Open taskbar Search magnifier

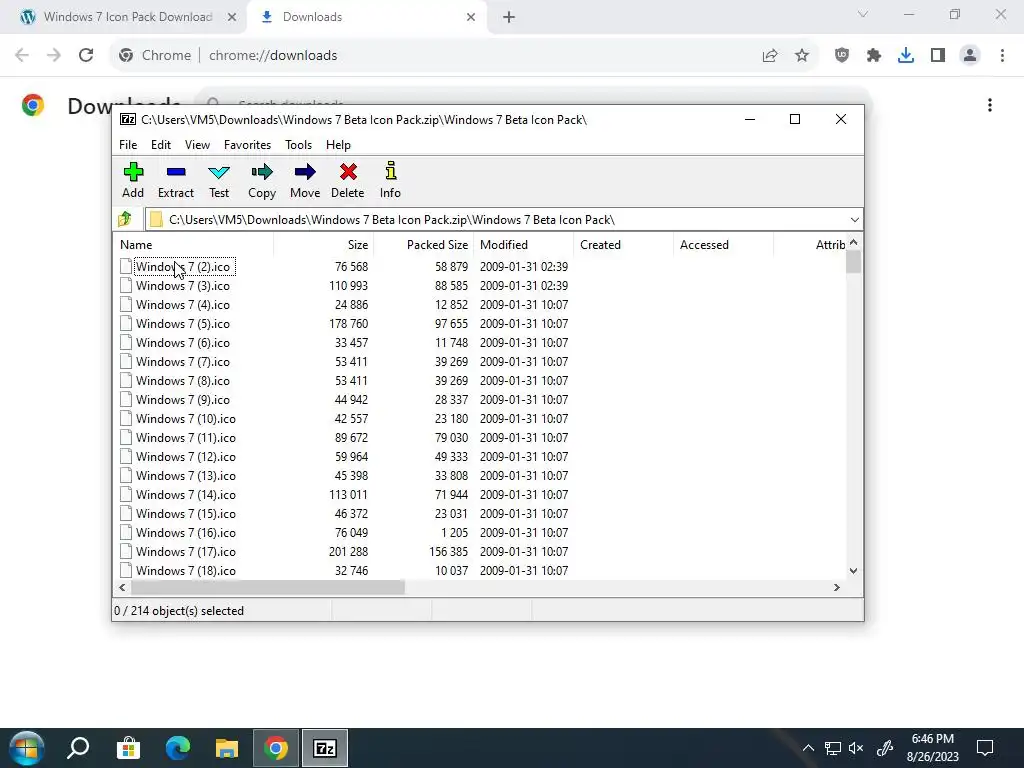pyautogui.click(x=78, y=748)
